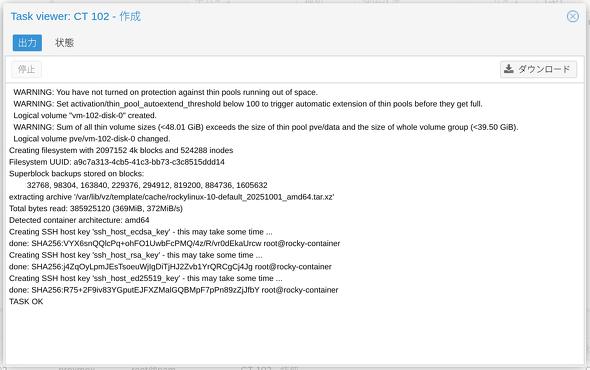The width and height of the screenshot is (590, 370).
Task: Switch to the 状態 tab
Action: coord(64,43)
